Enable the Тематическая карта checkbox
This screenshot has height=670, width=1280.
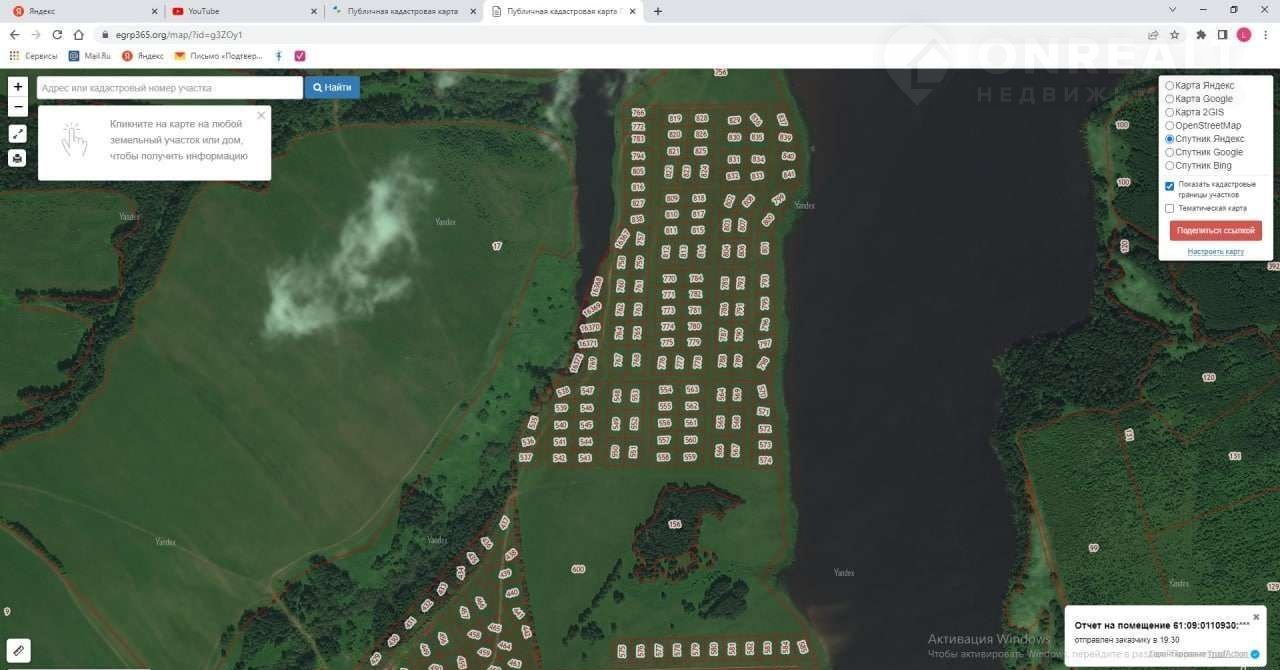pos(1170,208)
